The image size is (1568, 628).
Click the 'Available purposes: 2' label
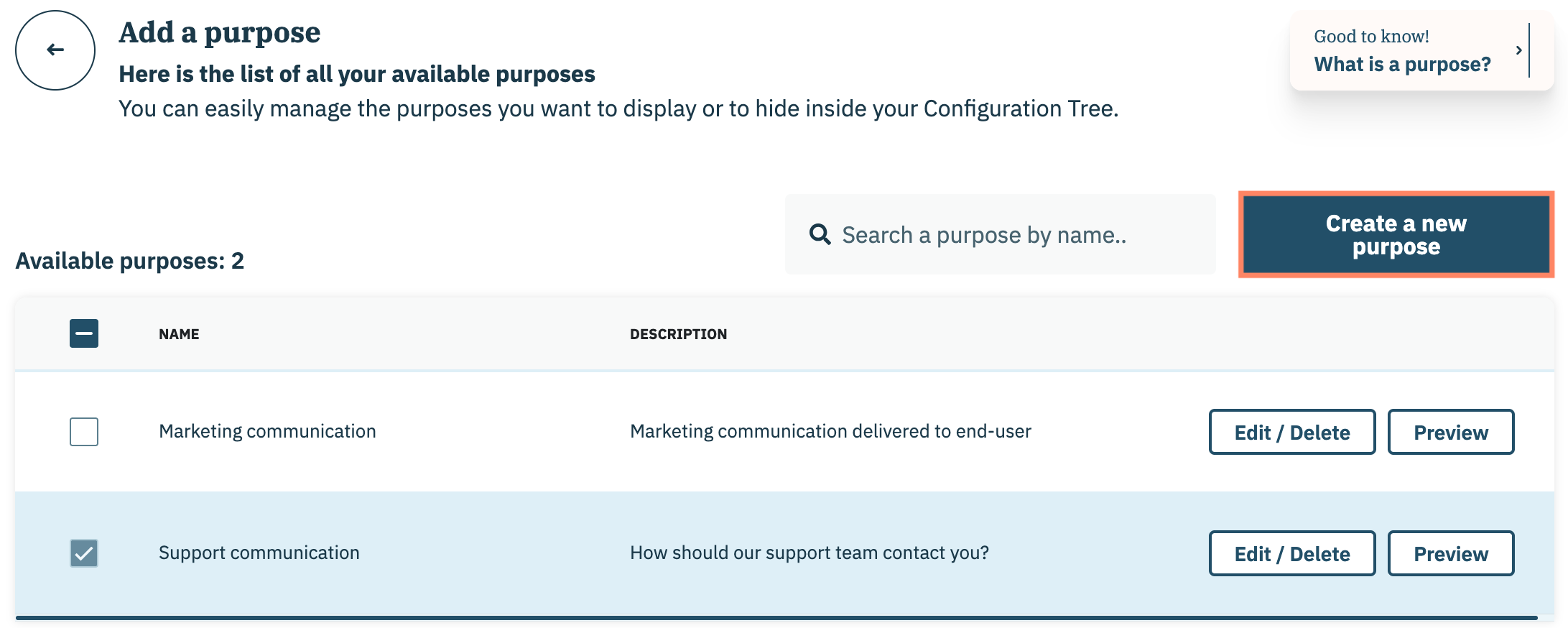(130, 261)
